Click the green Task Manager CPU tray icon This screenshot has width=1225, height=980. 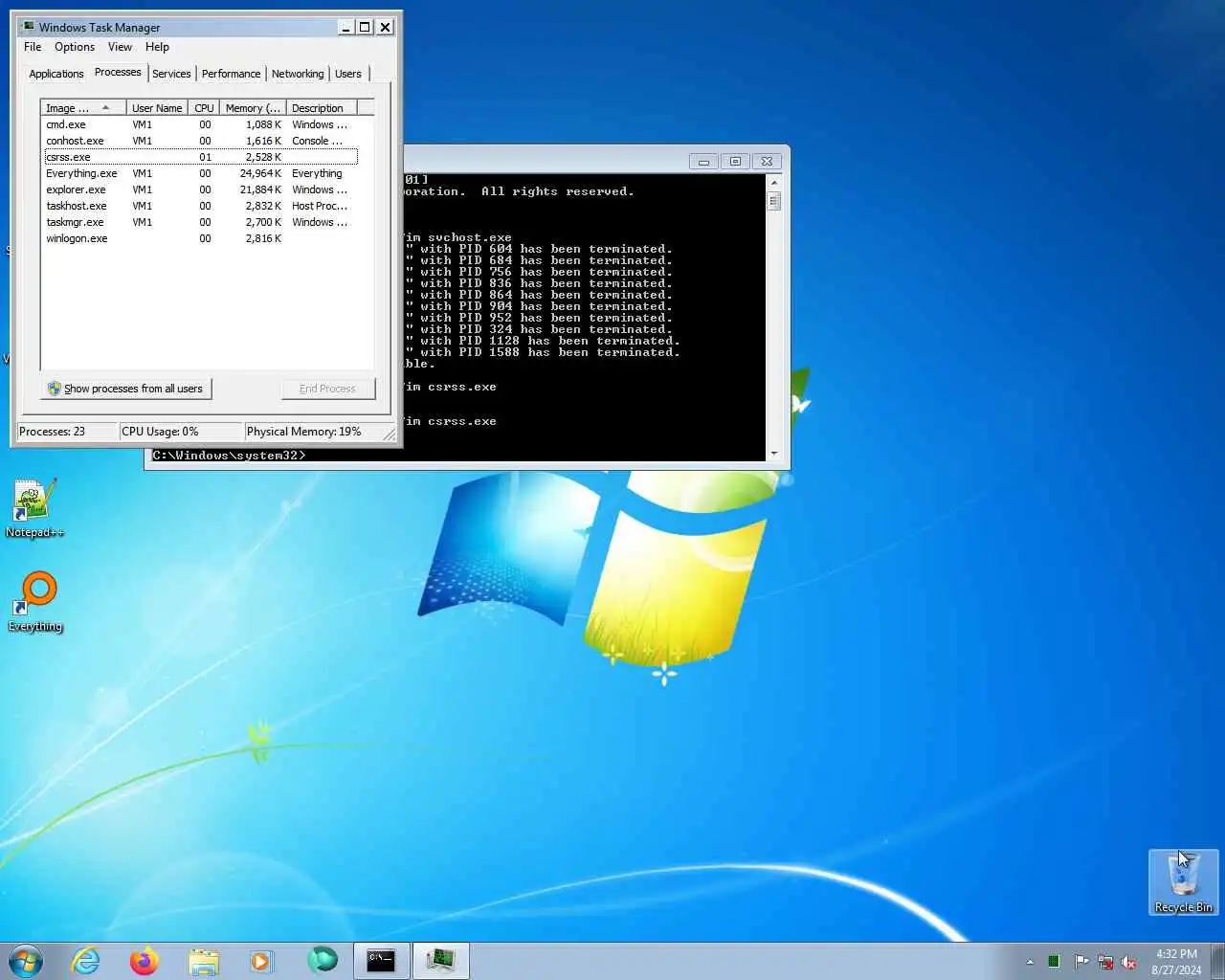coord(1054,962)
